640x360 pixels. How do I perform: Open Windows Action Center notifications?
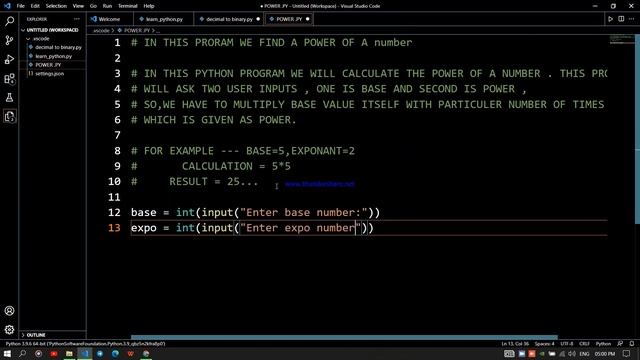coord(627,354)
